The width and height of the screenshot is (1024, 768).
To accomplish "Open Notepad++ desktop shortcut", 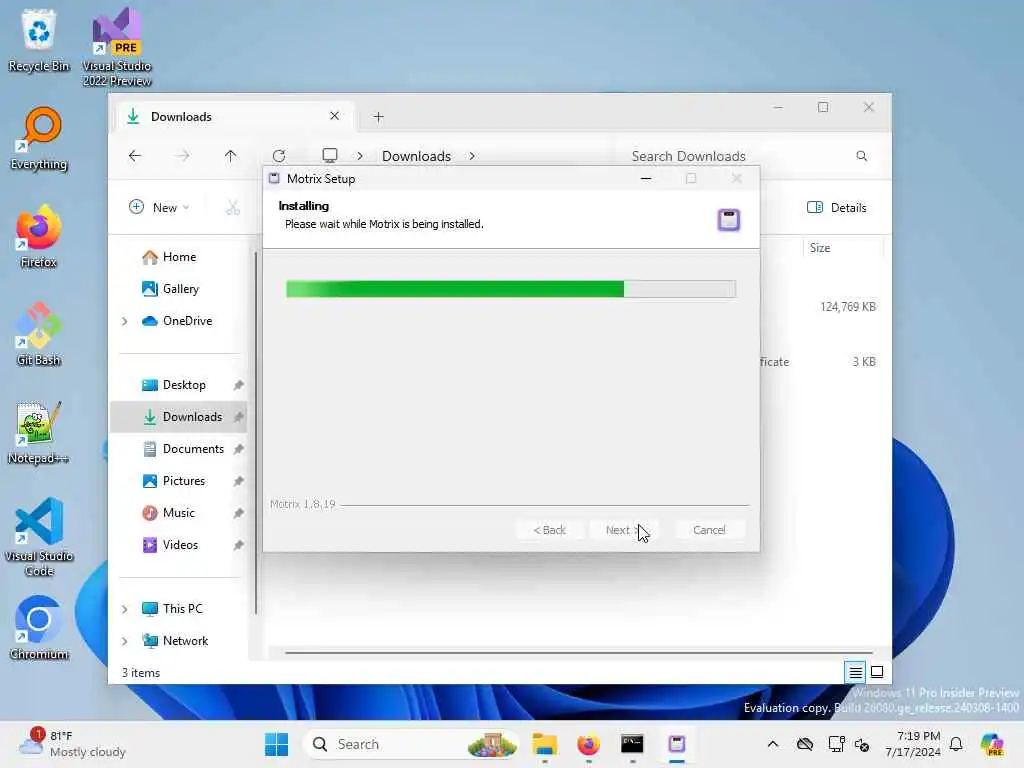I will pyautogui.click(x=39, y=432).
